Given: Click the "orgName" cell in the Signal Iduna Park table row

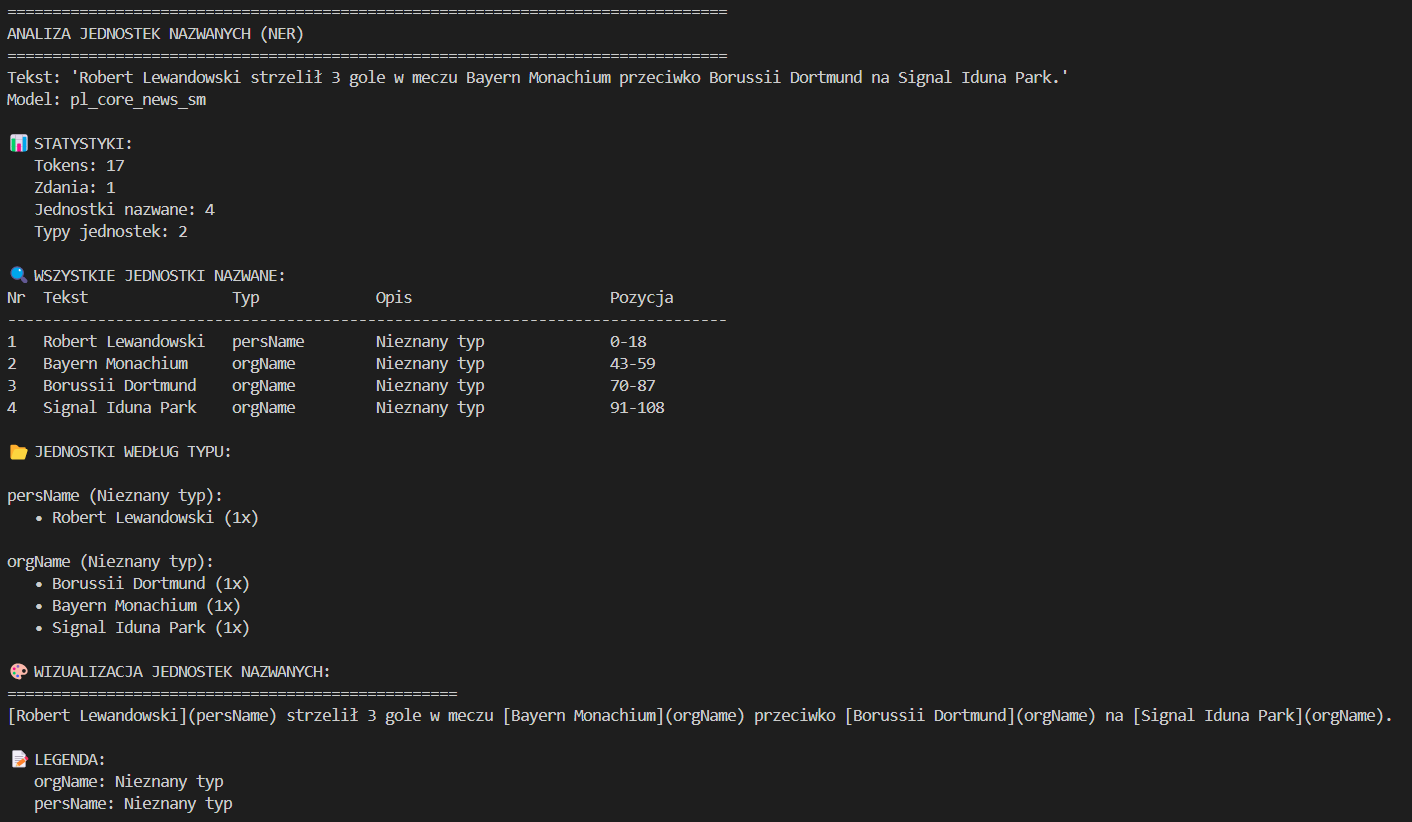Looking at the screenshot, I should (264, 408).
